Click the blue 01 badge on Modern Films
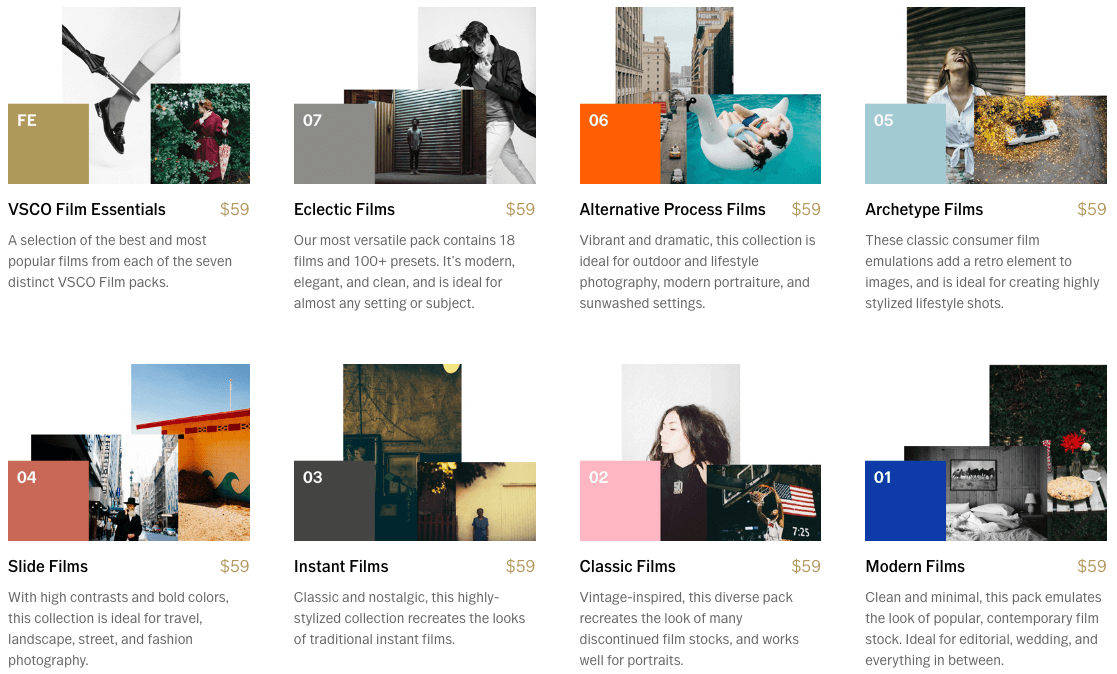 tap(903, 497)
